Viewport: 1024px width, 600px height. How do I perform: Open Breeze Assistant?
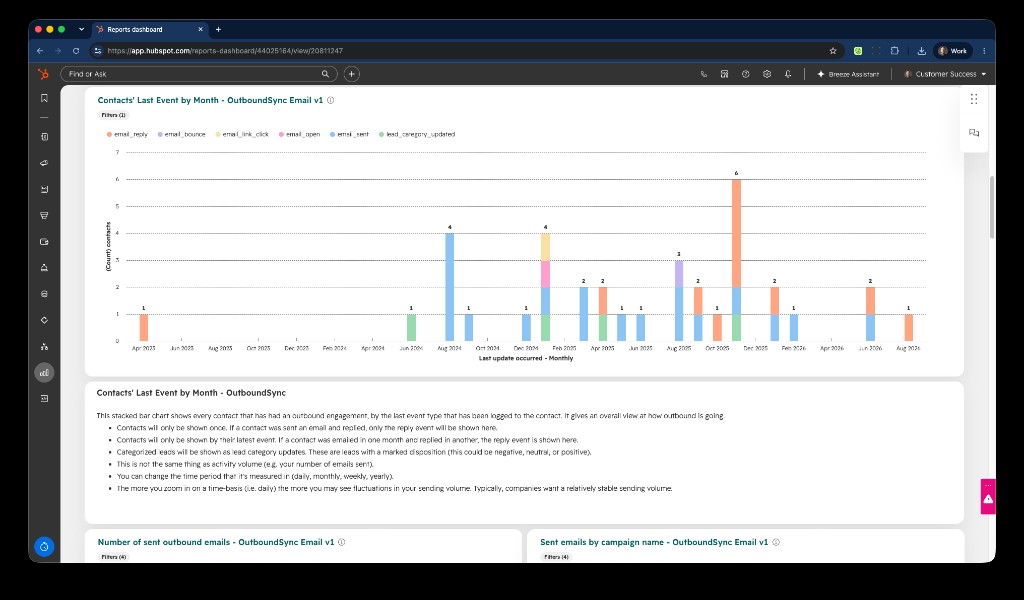pyautogui.click(x=848, y=74)
